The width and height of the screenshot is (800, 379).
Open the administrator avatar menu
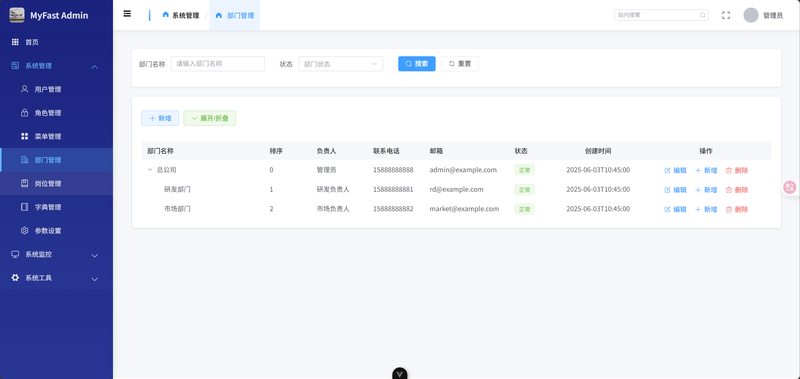tap(751, 15)
